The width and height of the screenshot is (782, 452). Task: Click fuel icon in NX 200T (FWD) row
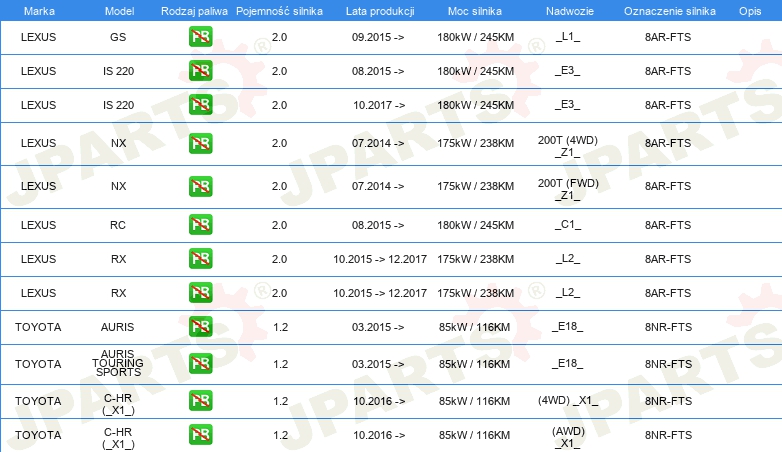click(200, 186)
